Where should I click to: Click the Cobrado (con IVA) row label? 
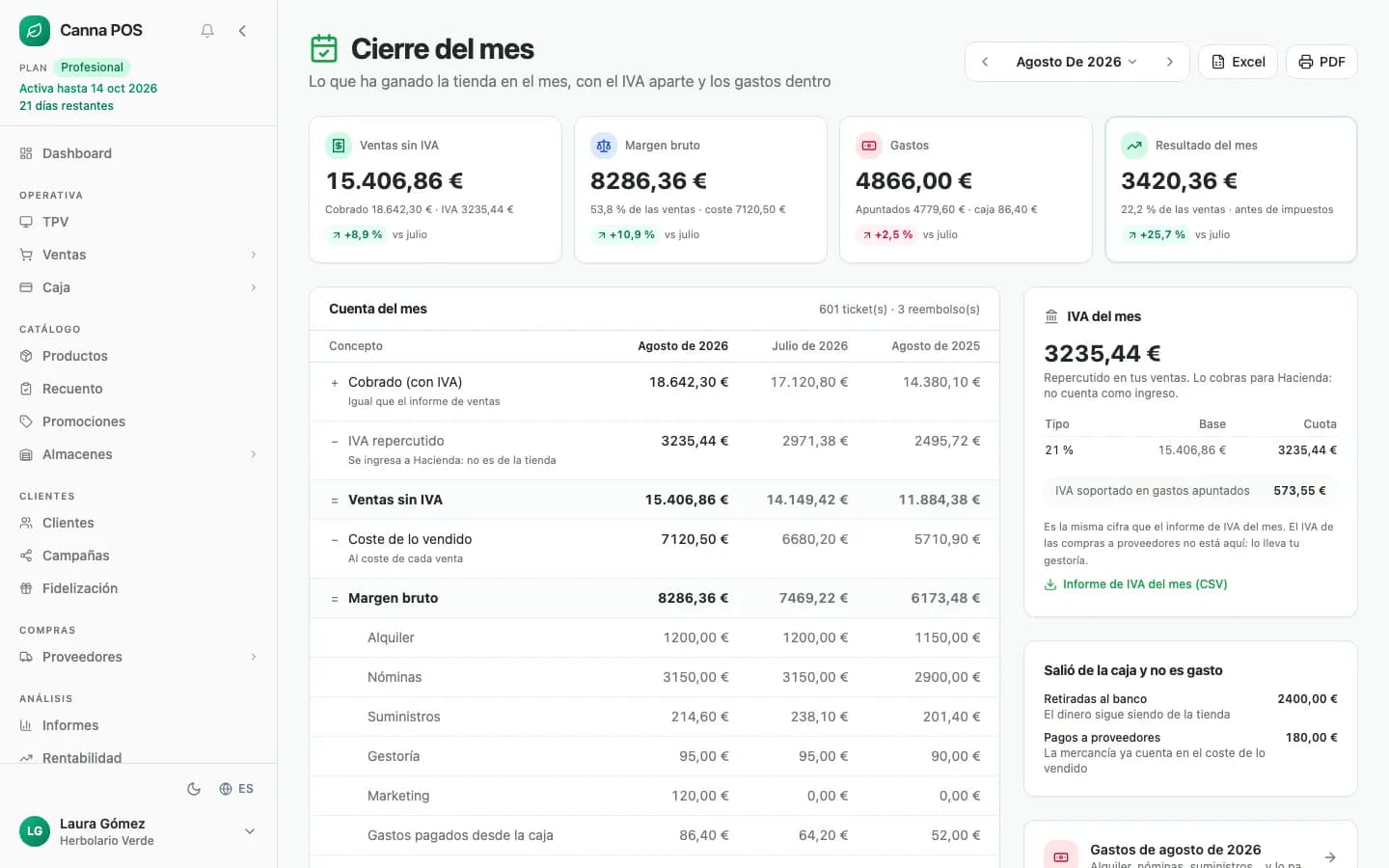405,382
